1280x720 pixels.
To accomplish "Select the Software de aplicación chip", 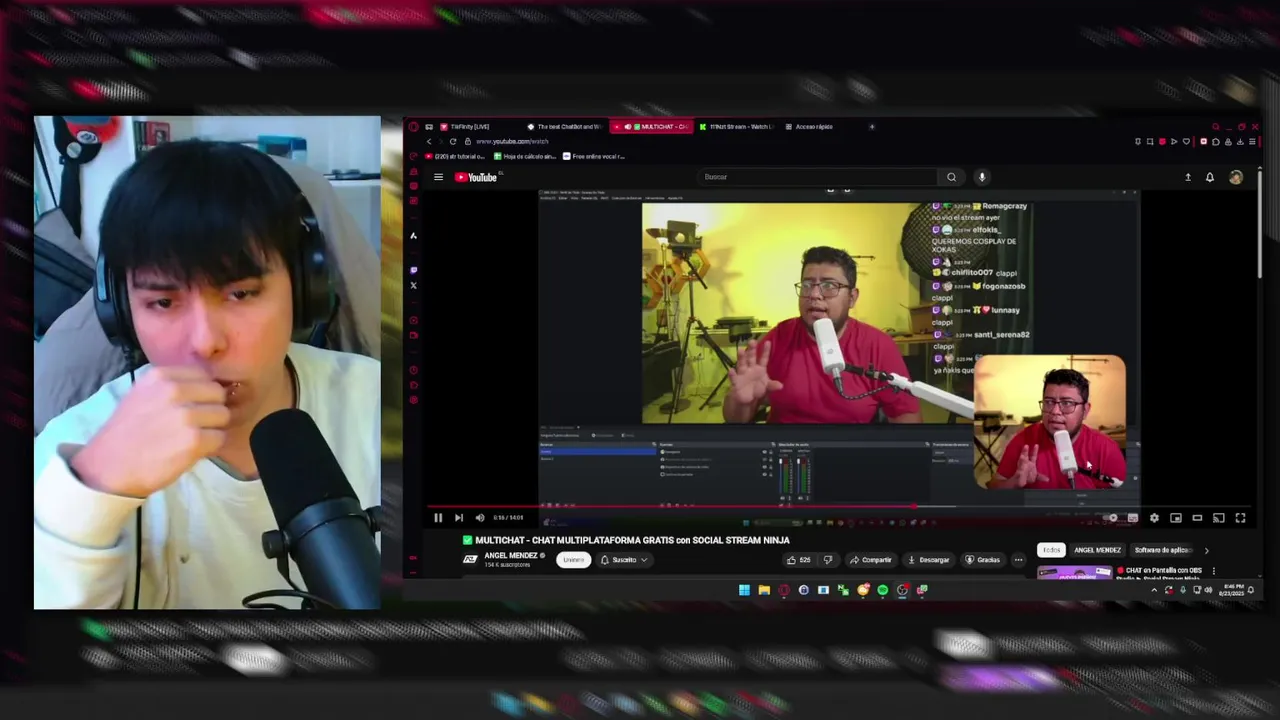I will click(x=1162, y=550).
